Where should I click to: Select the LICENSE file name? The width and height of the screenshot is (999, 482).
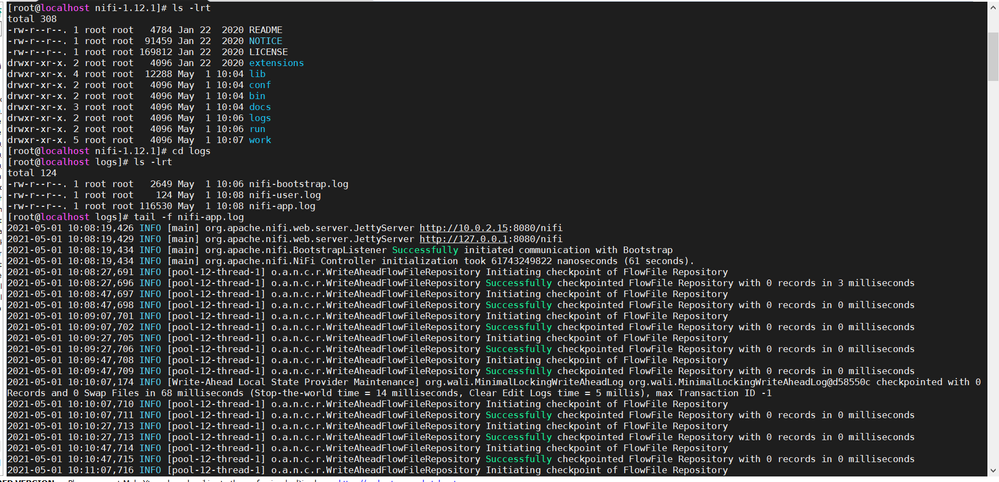coord(268,52)
